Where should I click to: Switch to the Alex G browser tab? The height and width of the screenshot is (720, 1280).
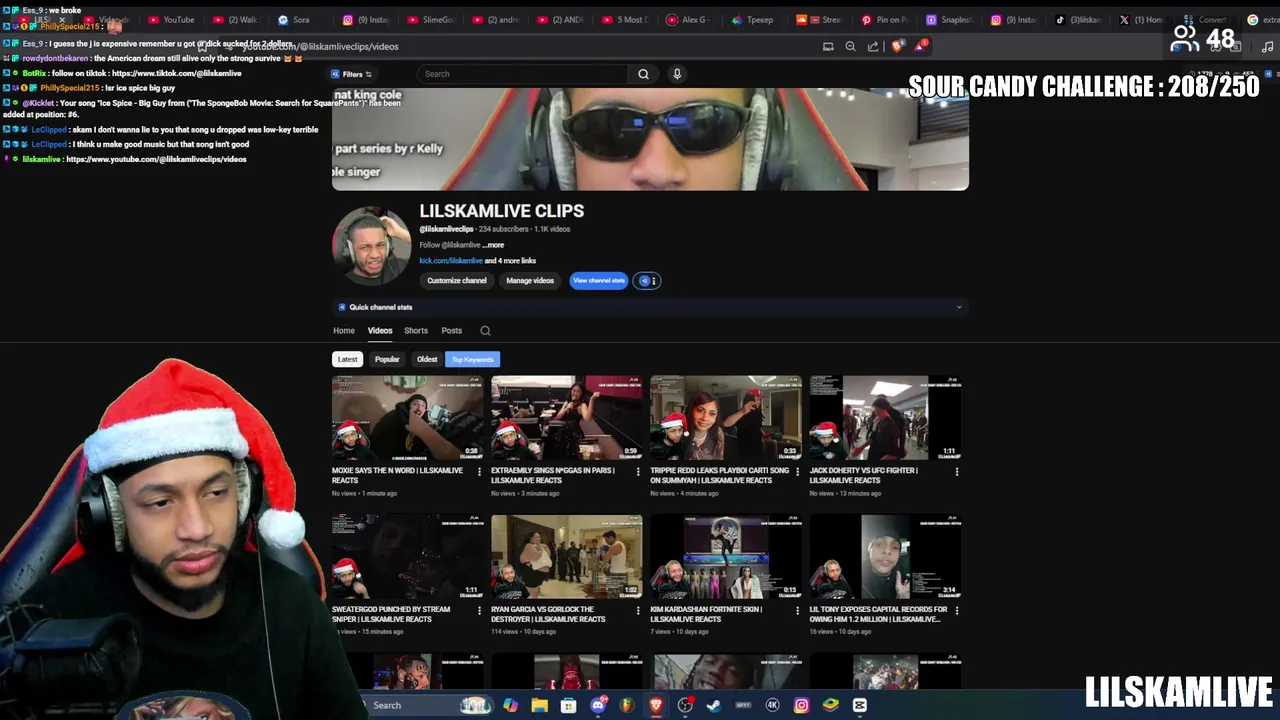coord(690,20)
